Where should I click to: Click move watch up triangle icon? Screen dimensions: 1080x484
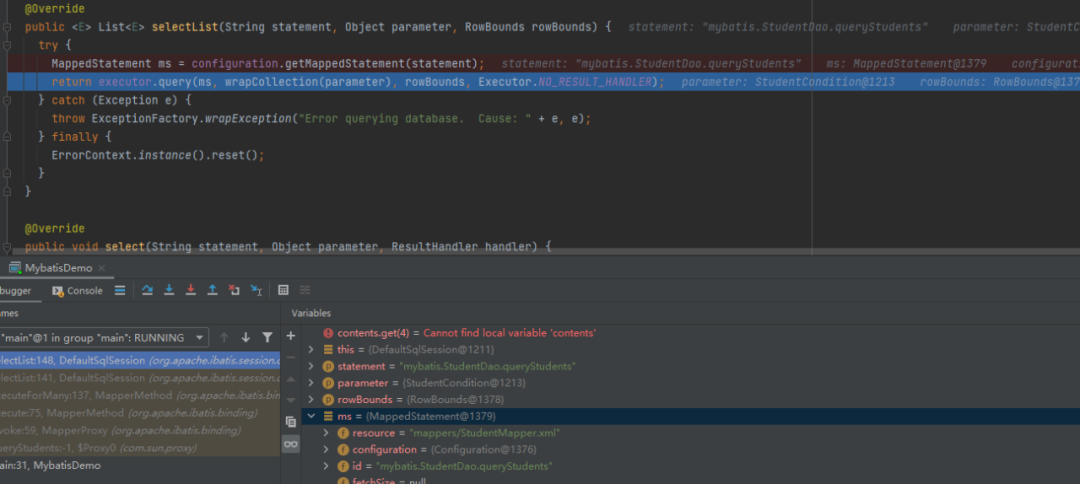pyautogui.click(x=291, y=379)
